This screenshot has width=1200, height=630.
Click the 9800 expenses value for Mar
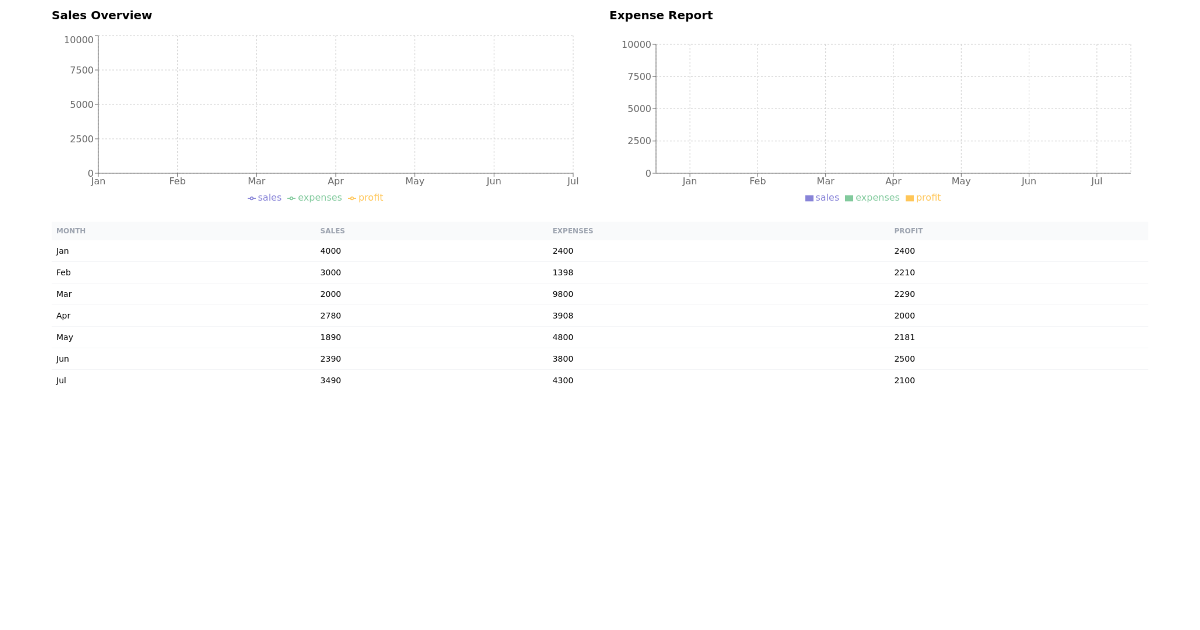click(563, 294)
